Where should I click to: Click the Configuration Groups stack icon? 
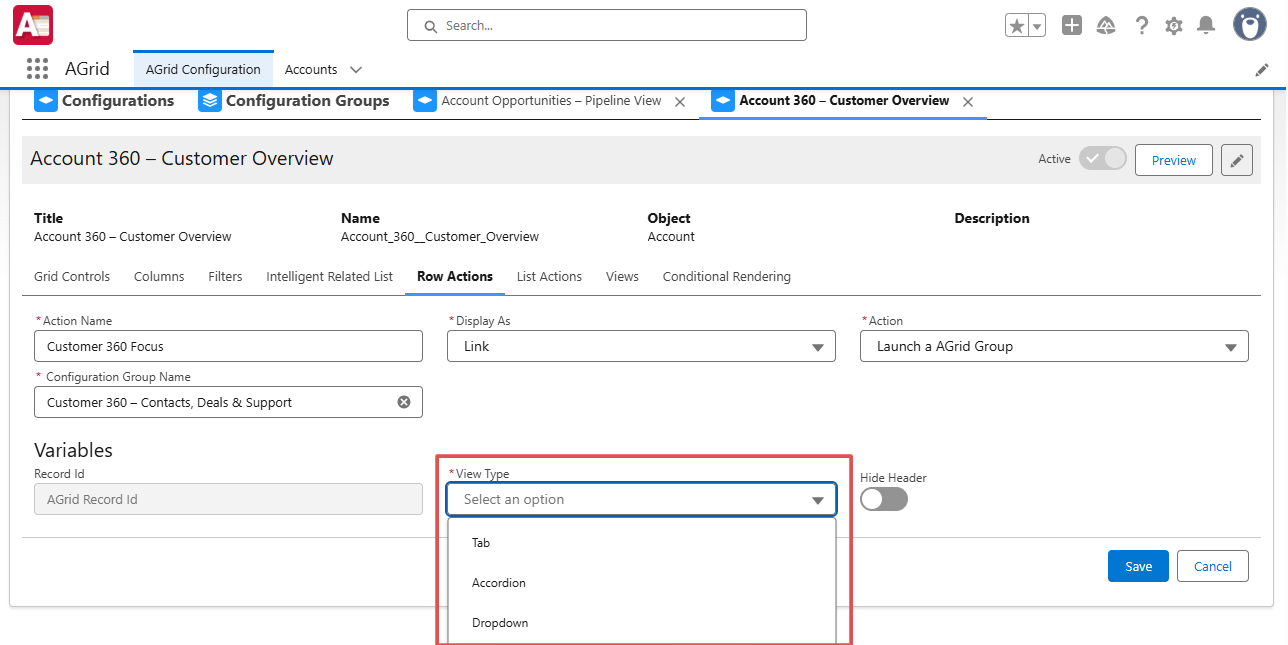coord(210,101)
